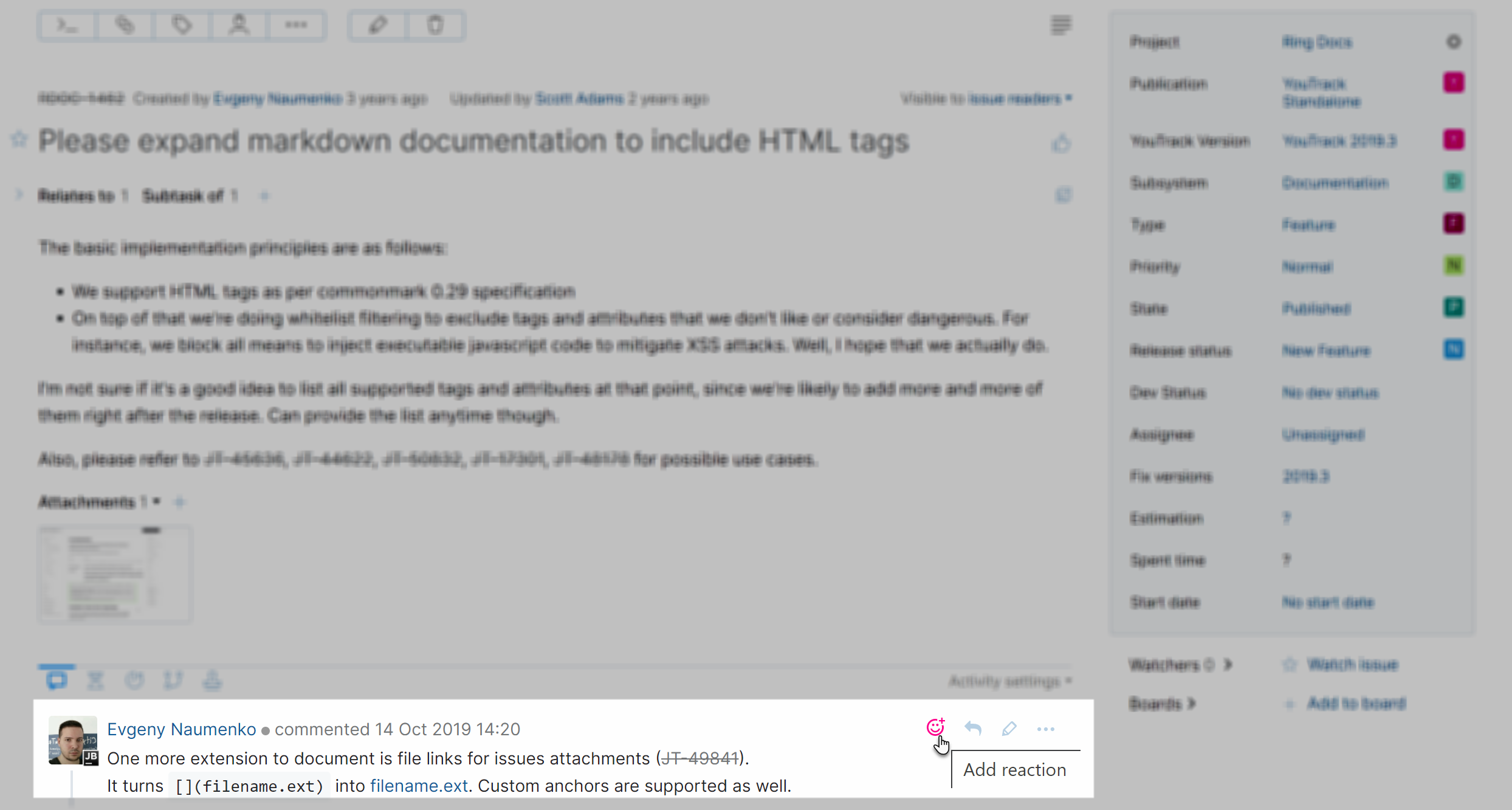Toggle the comments filter in the activity bar

(57, 679)
